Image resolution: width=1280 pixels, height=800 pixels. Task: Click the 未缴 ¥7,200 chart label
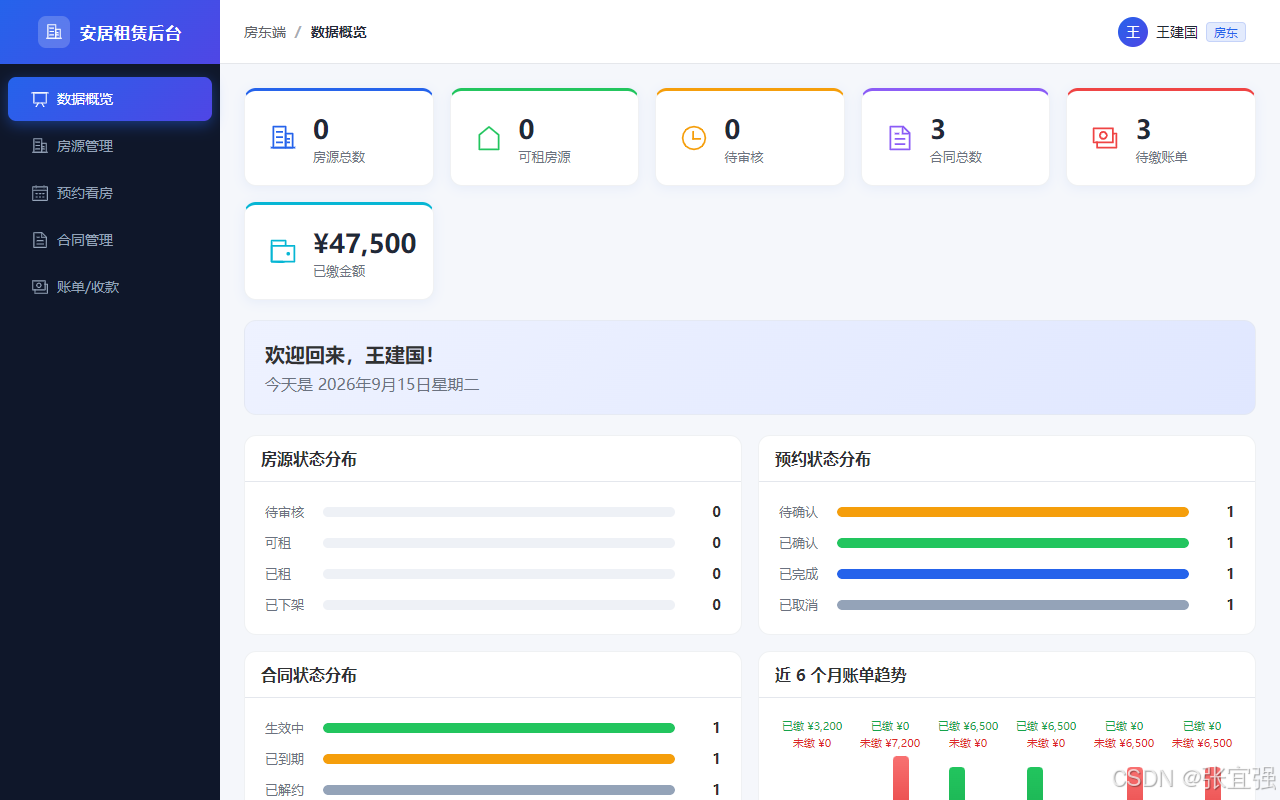890,744
